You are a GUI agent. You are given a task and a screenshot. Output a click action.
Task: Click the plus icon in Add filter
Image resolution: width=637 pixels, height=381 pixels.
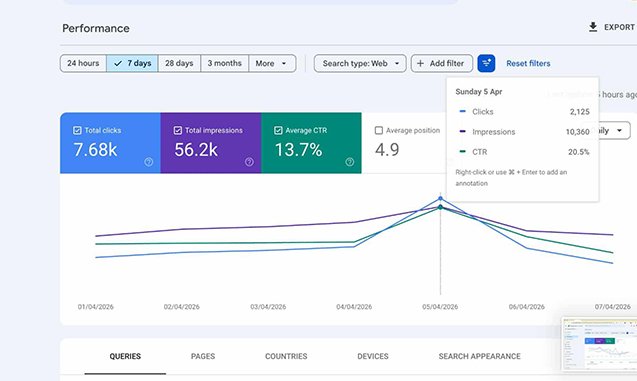tap(420, 63)
